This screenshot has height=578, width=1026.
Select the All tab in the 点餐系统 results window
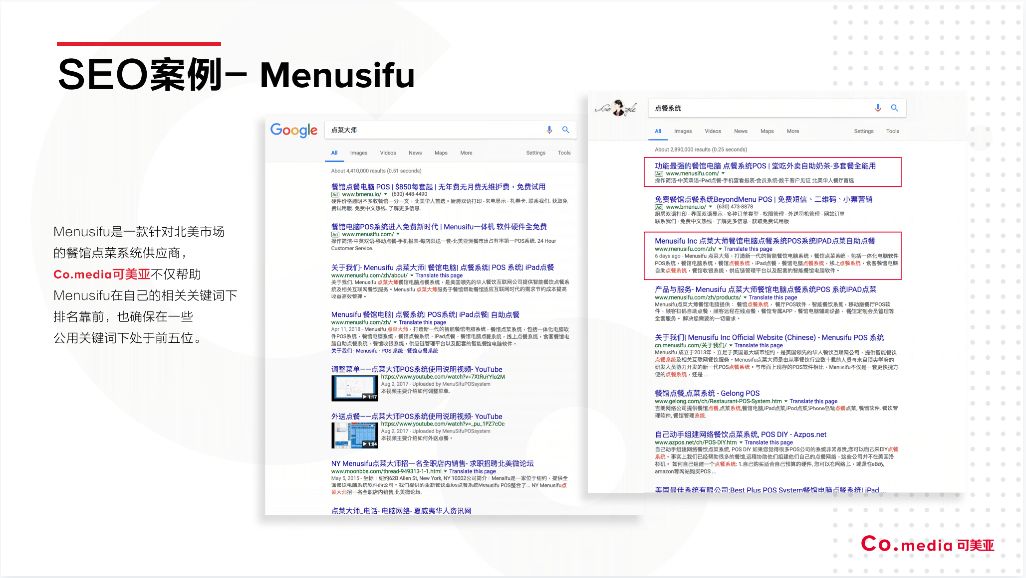[x=658, y=132]
